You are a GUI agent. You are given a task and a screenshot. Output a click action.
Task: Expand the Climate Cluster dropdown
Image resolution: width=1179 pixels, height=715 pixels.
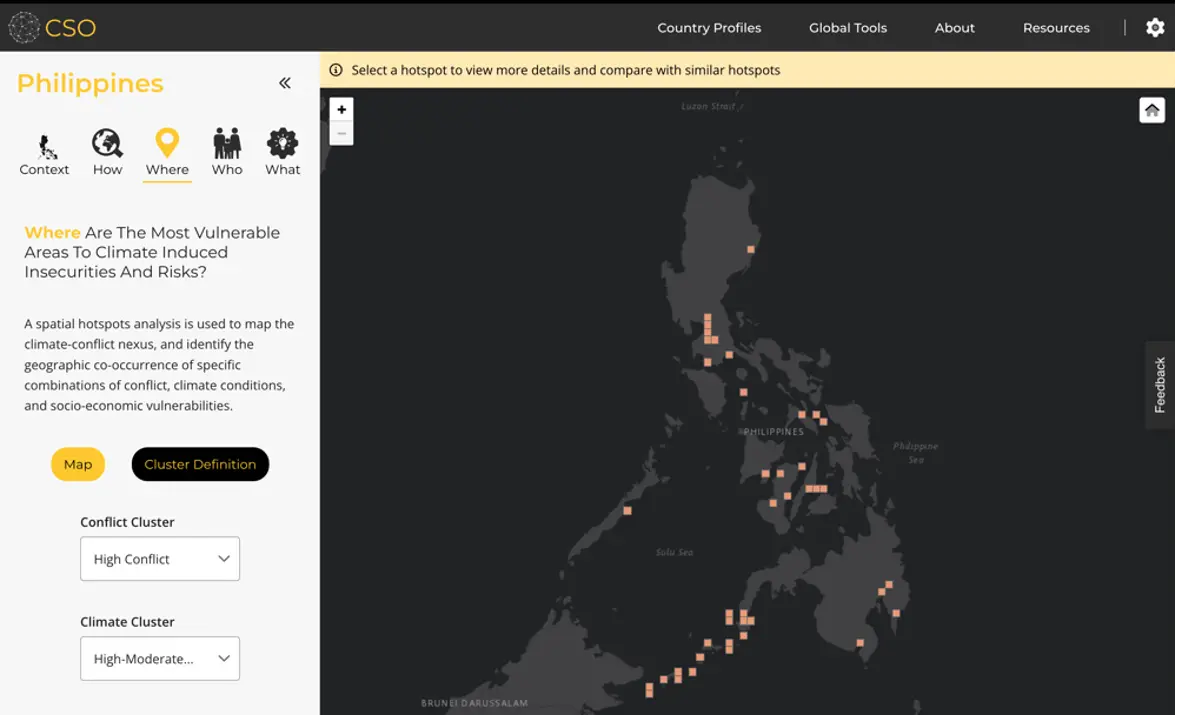(x=159, y=658)
